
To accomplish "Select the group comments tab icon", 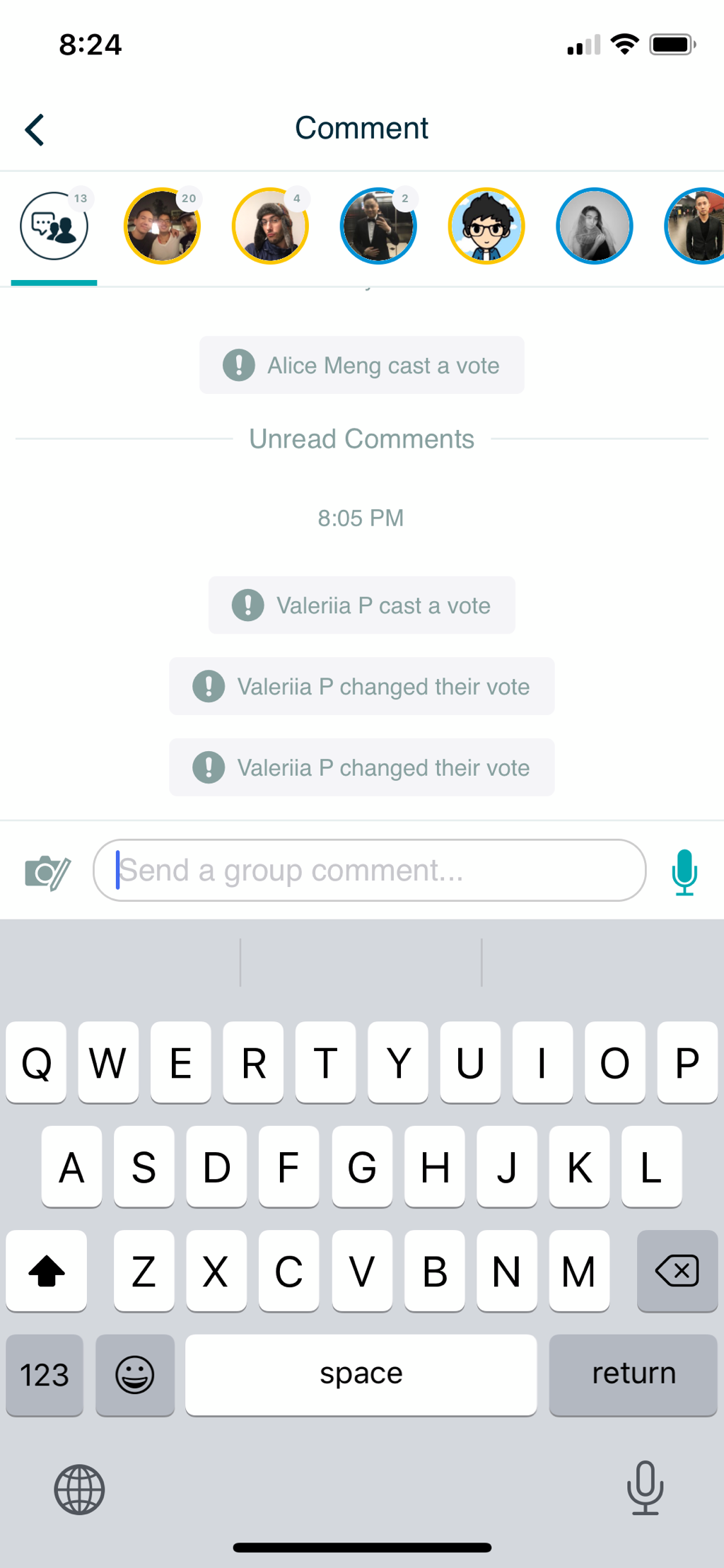I will 54,226.
